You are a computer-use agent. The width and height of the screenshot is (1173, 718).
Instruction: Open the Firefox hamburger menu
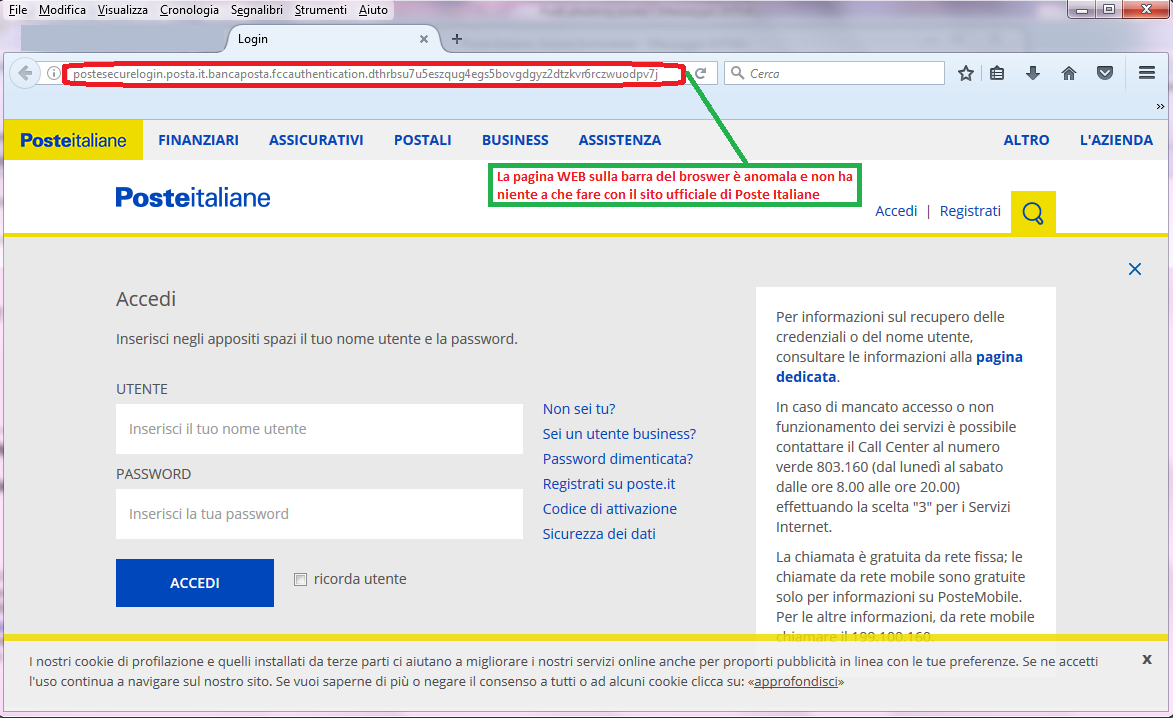1147,73
